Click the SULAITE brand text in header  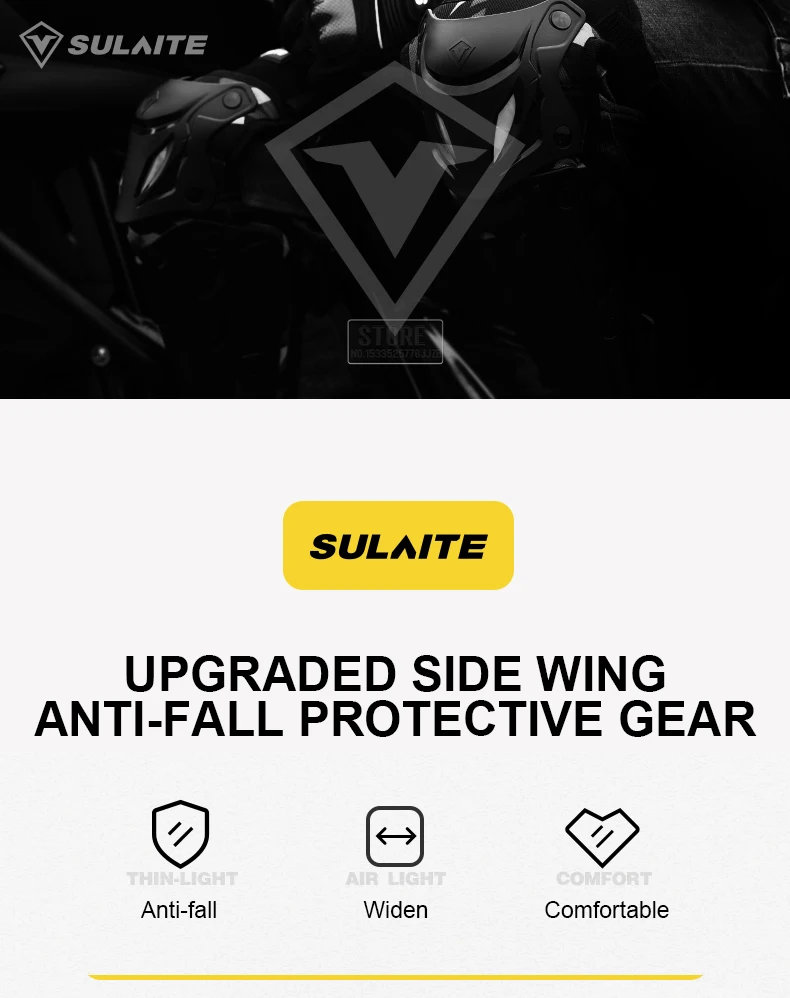click(138, 45)
